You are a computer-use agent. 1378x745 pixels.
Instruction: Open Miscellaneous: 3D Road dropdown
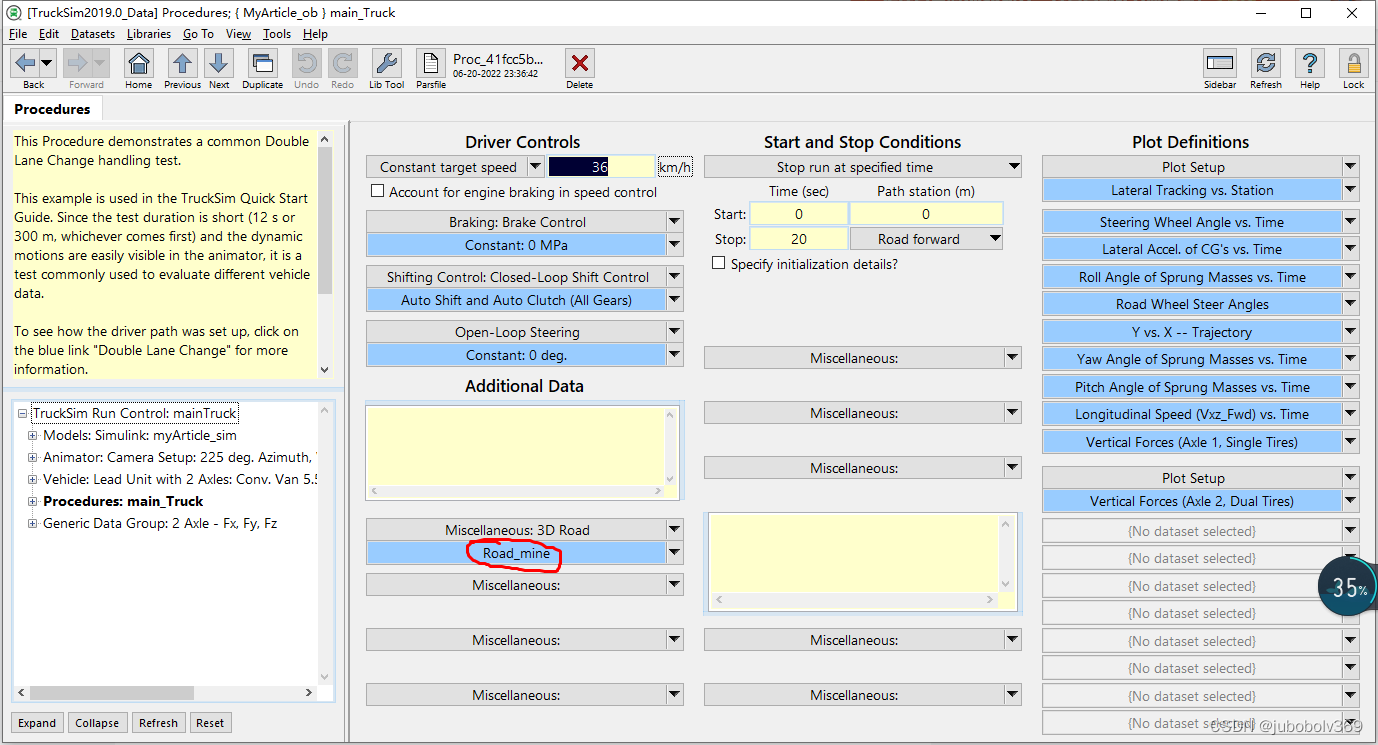(675, 530)
